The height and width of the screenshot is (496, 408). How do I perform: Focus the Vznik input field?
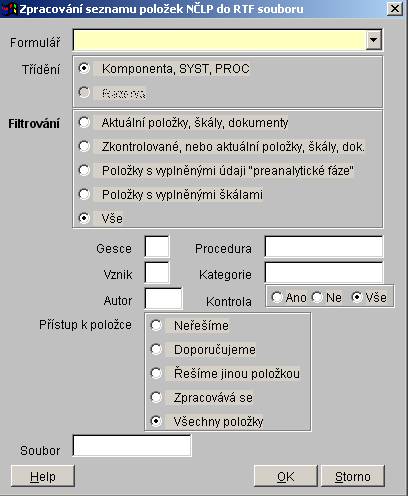coord(157,273)
